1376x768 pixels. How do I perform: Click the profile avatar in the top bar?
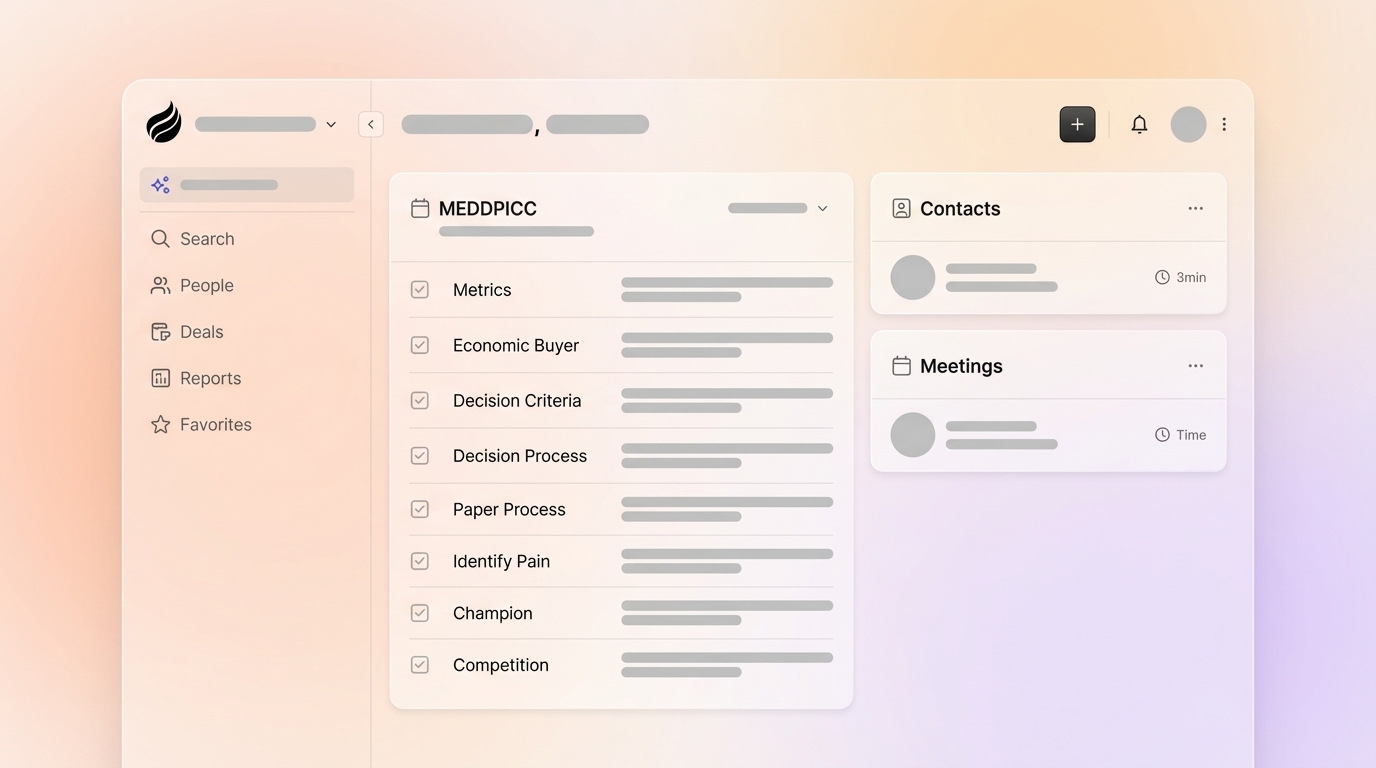click(1188, 124)
